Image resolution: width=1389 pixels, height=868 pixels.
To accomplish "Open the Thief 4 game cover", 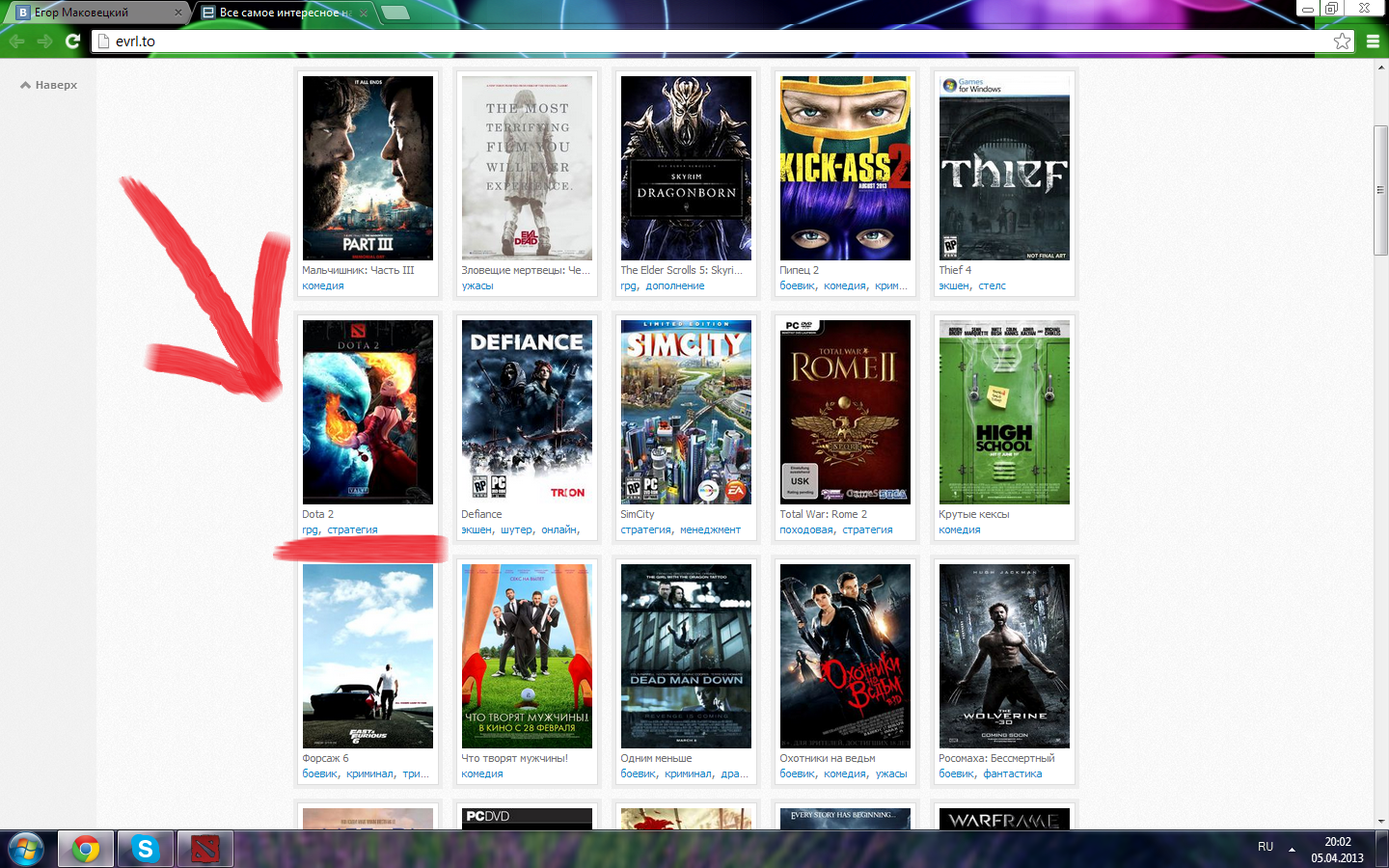I will [x=1004, y=168].
